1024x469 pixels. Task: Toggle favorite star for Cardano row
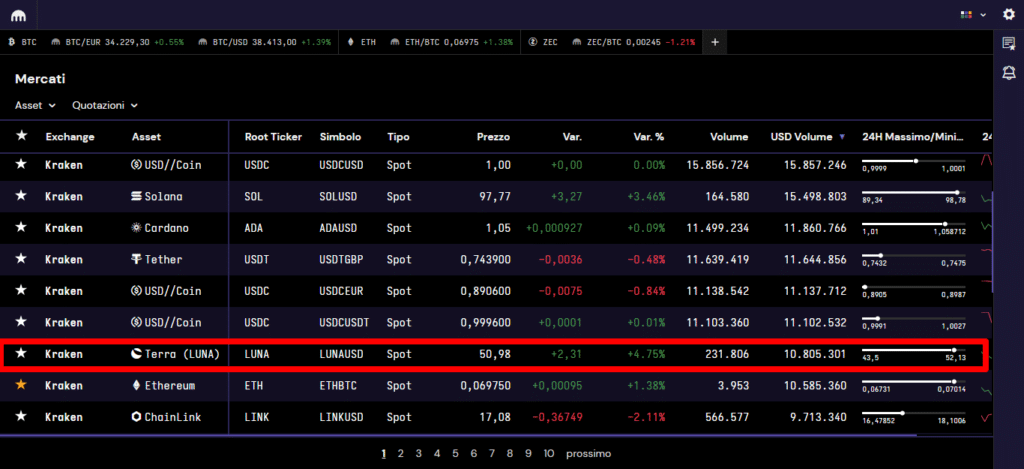[22, 227]
